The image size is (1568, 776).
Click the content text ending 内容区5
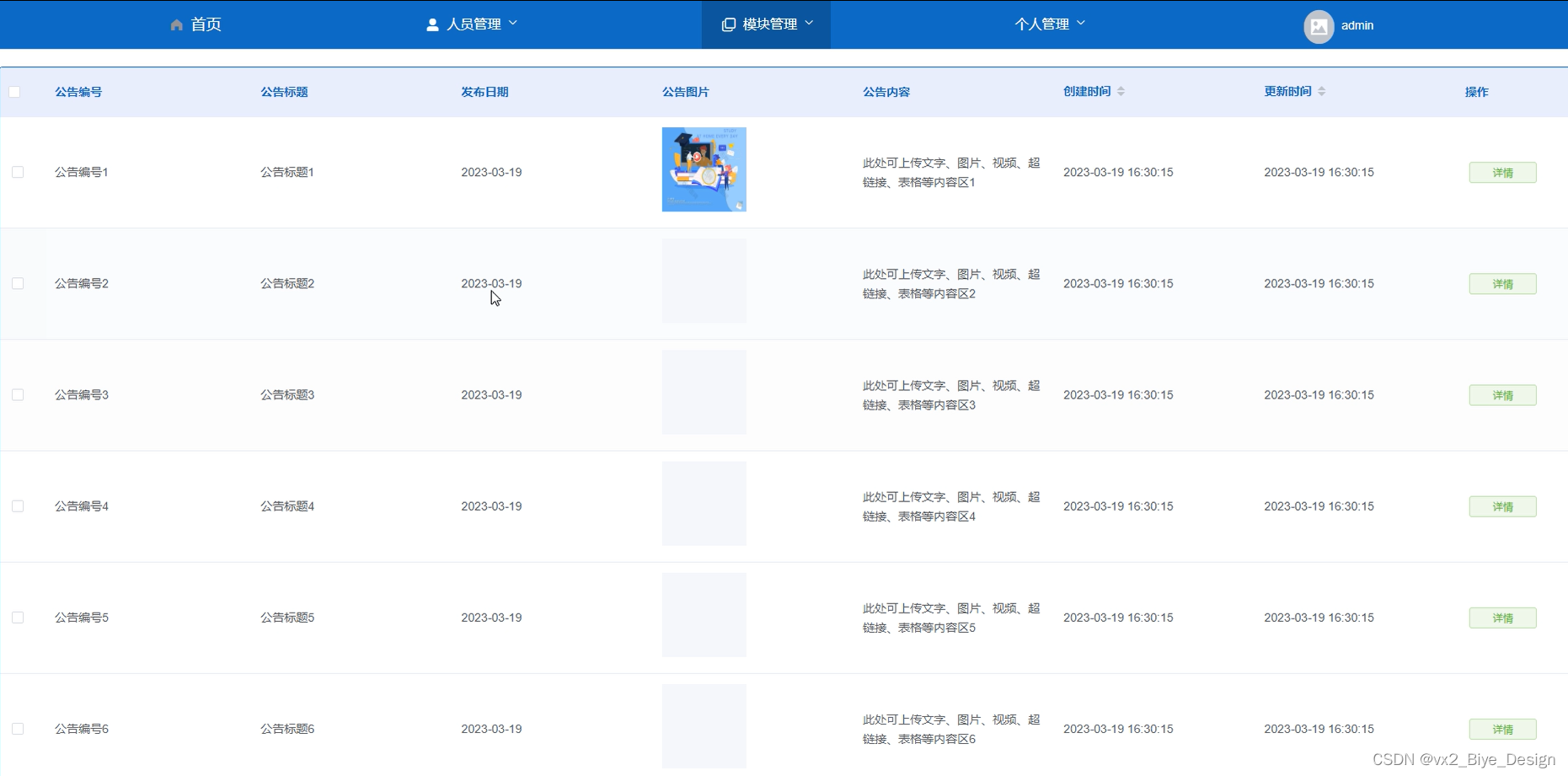(951, 617)
